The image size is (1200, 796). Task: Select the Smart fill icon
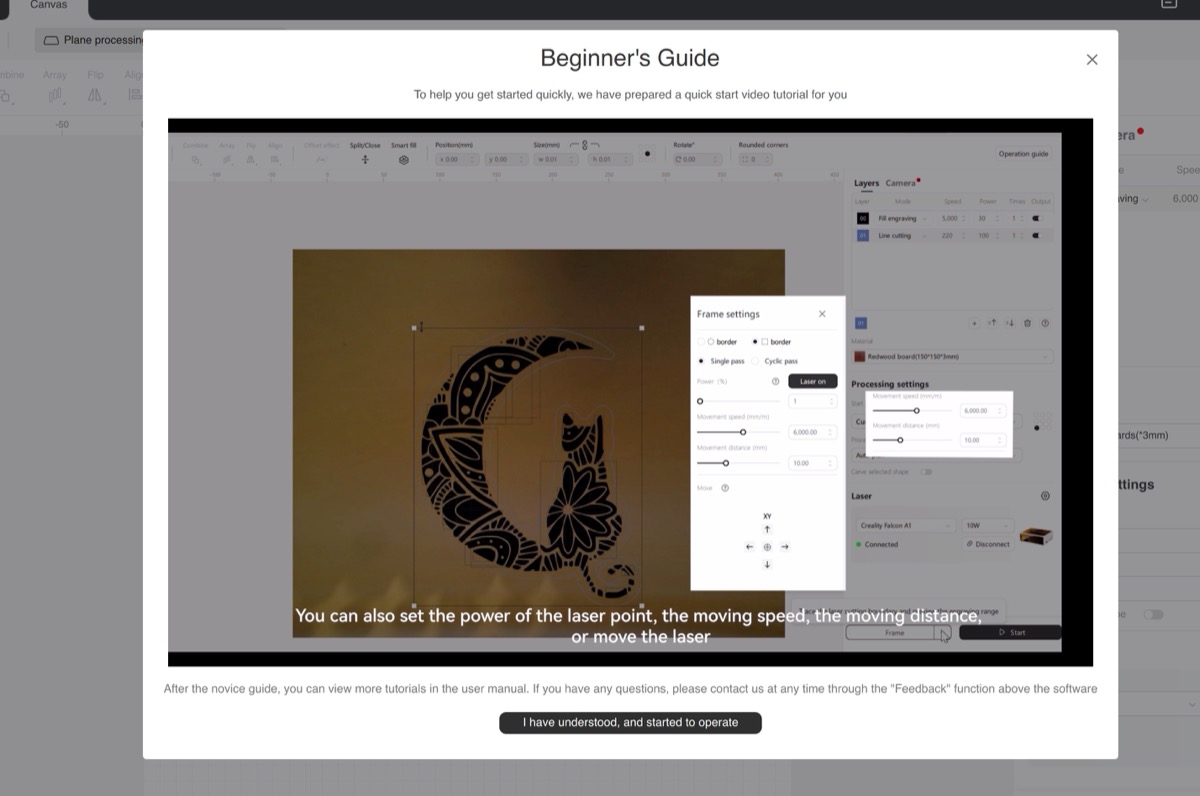click(403, 159)
